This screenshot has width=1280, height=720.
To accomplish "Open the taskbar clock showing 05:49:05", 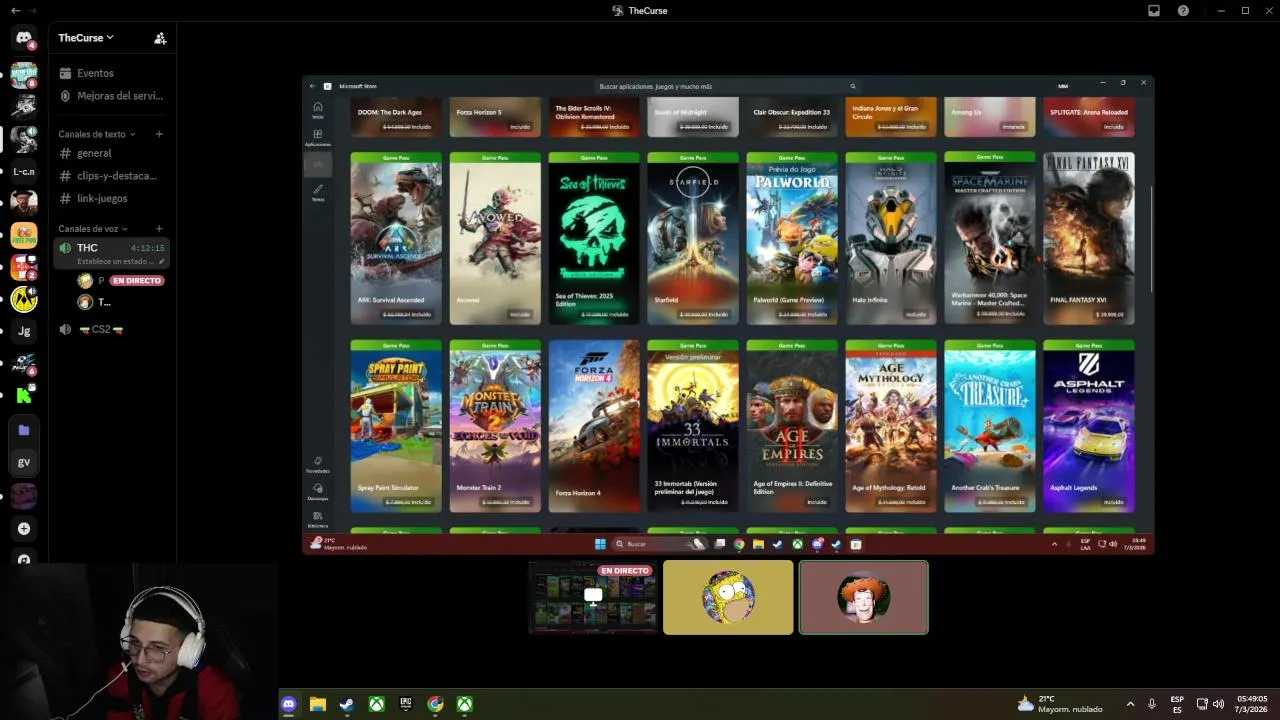I will pos(1252,704).
